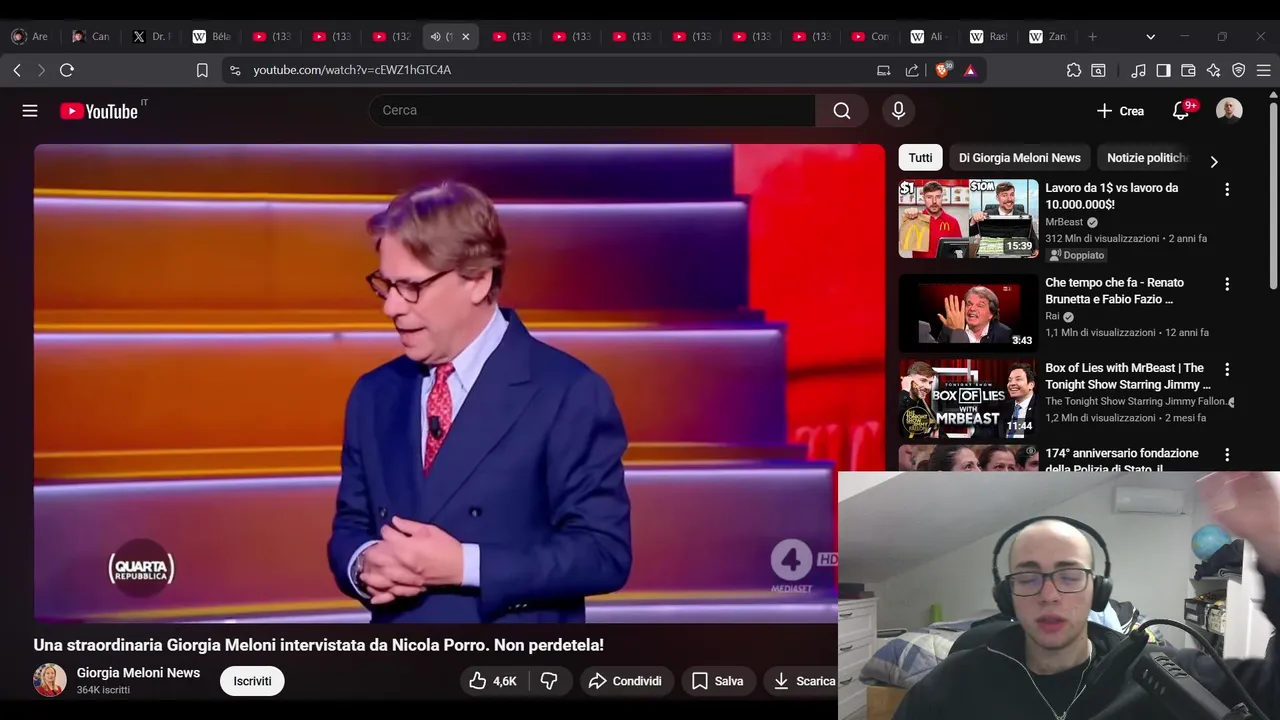Close the current playing YouTube tab

pos(465,37)
